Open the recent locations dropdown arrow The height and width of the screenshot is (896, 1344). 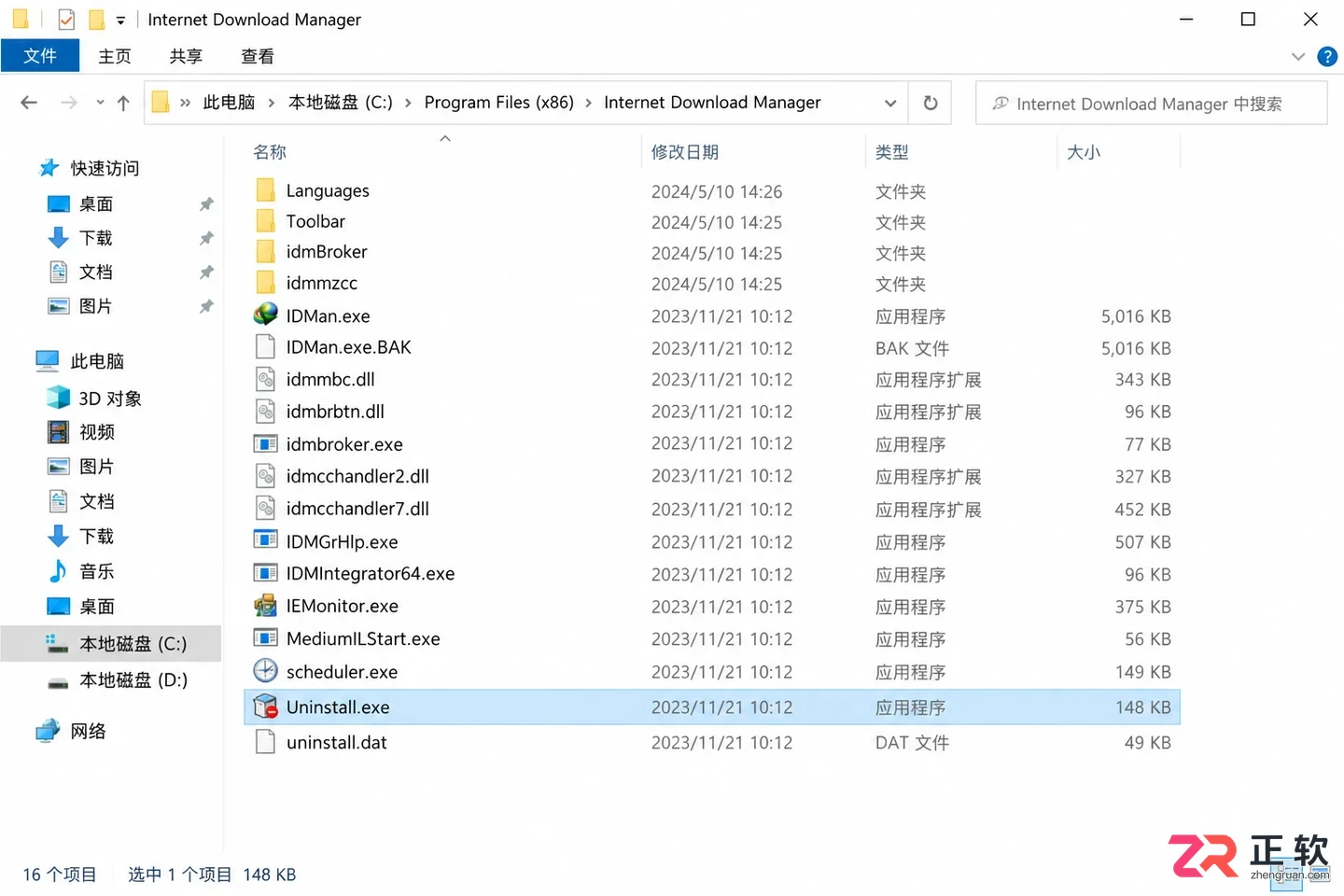coord(100,103)
